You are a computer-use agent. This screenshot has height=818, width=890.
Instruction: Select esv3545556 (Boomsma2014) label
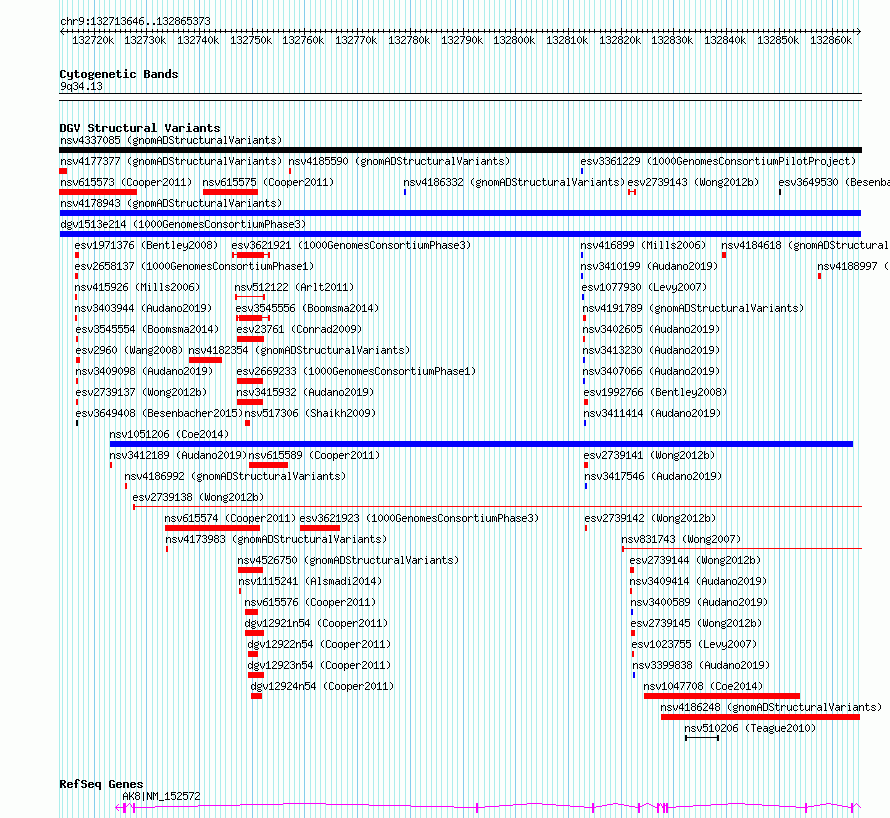307,308
